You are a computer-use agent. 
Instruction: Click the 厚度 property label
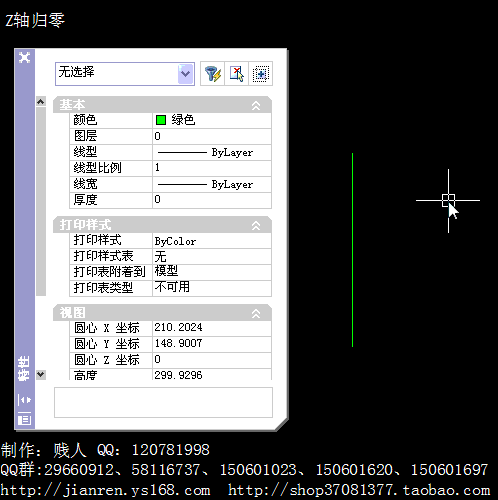click(85, 200)
